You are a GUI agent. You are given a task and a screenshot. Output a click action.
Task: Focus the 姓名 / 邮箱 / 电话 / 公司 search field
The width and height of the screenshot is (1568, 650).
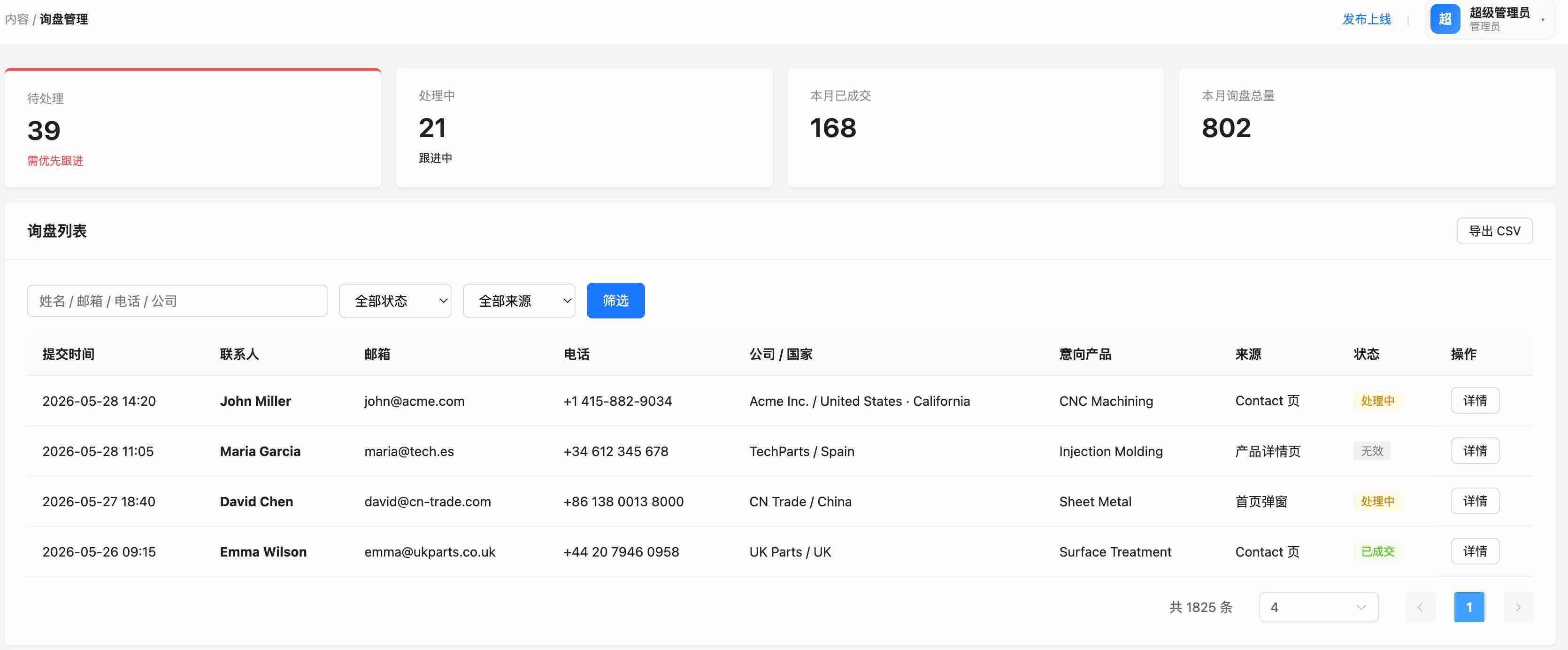177,301
